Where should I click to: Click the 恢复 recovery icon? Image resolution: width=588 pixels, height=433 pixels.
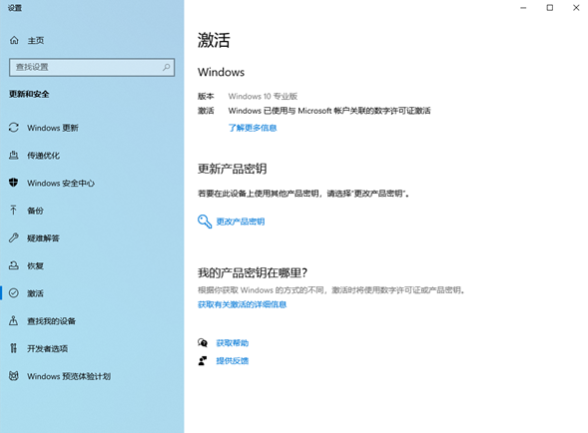[x=14, y=265]
